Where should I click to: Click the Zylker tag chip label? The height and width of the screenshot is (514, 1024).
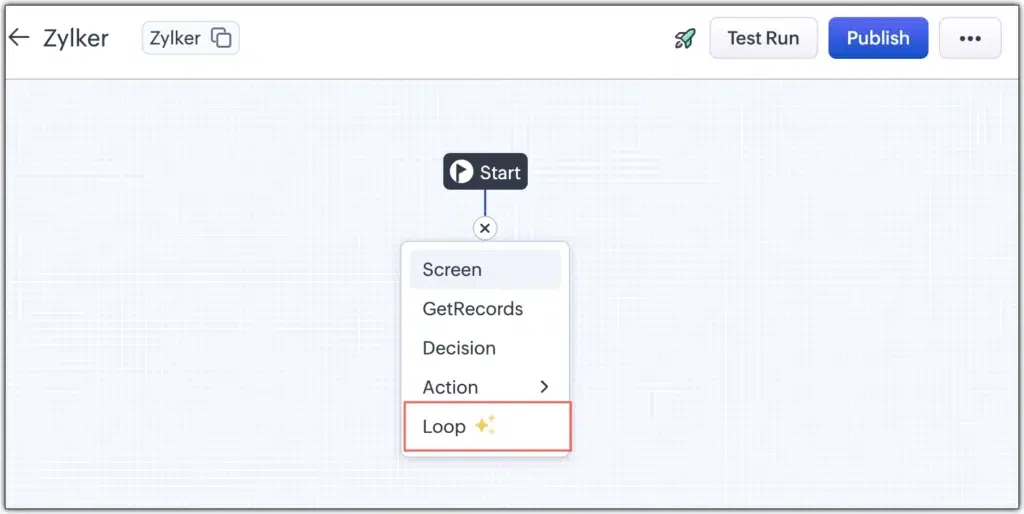(x=175, y=38)
